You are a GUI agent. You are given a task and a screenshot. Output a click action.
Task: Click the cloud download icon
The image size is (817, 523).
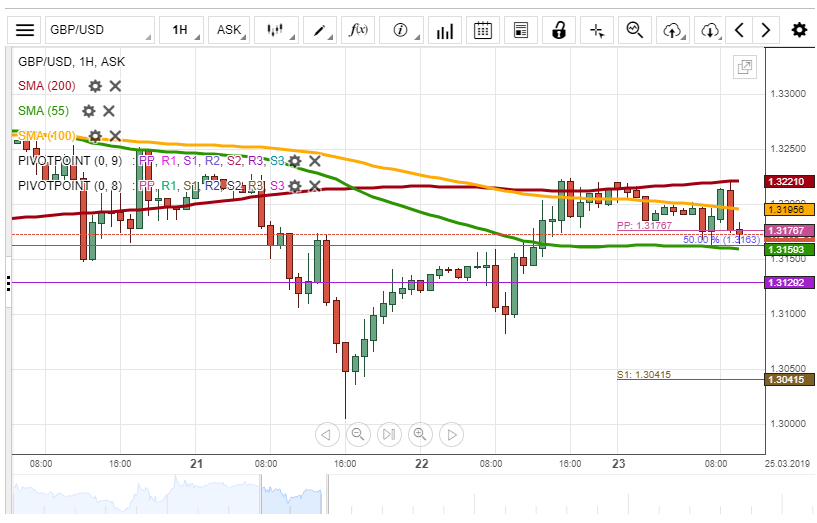[x=710, y=30]
